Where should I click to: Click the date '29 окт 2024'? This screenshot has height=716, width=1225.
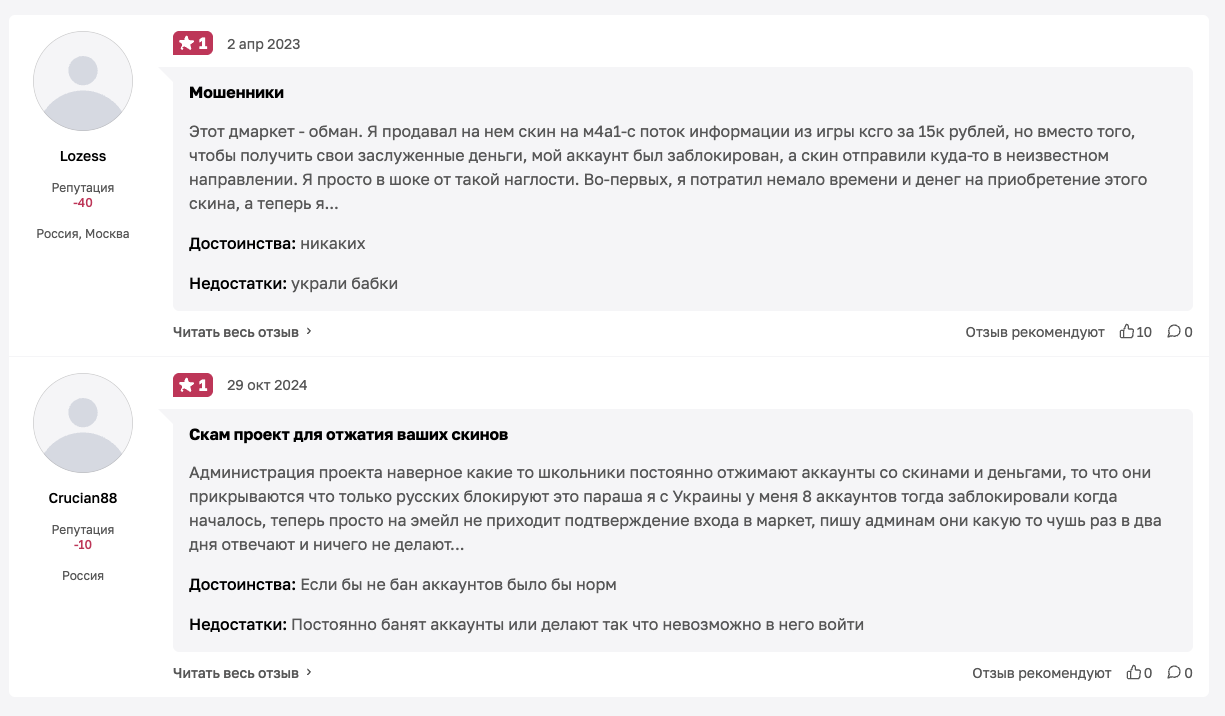coord(267,386)
